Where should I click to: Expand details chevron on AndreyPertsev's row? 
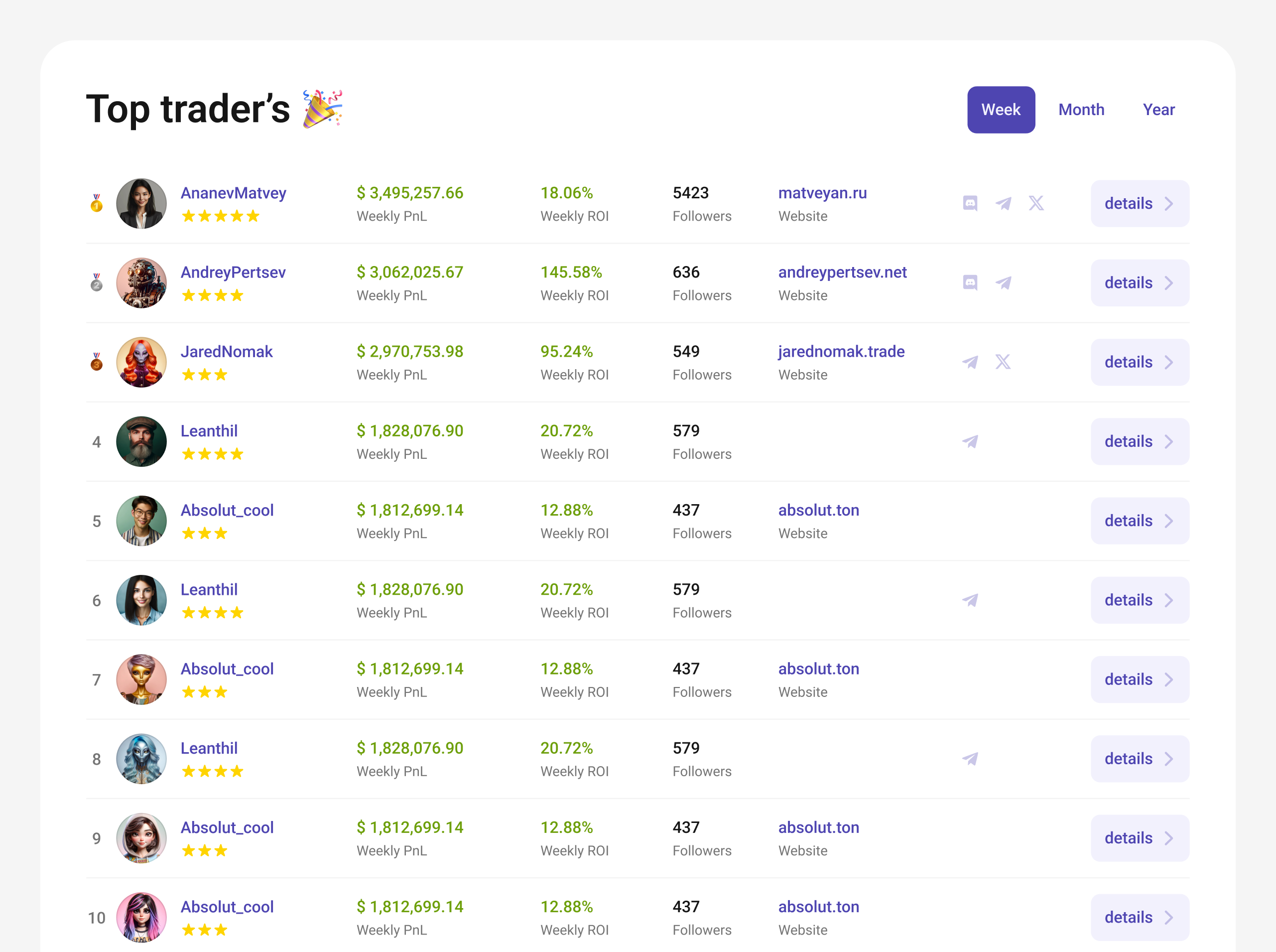[1169, 283]
